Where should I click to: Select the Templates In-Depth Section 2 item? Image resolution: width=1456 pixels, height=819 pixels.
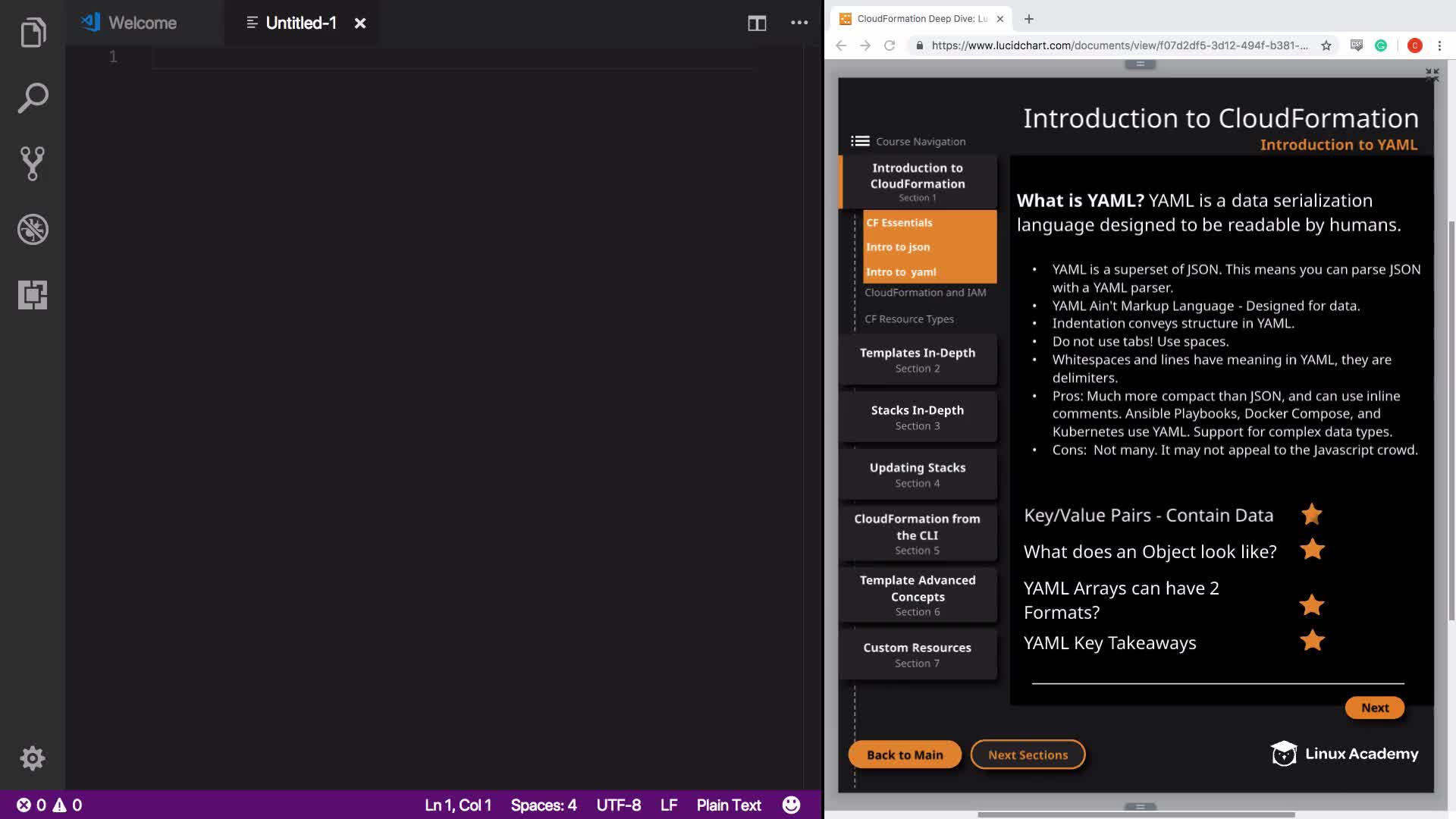click(x=917, y=359)
